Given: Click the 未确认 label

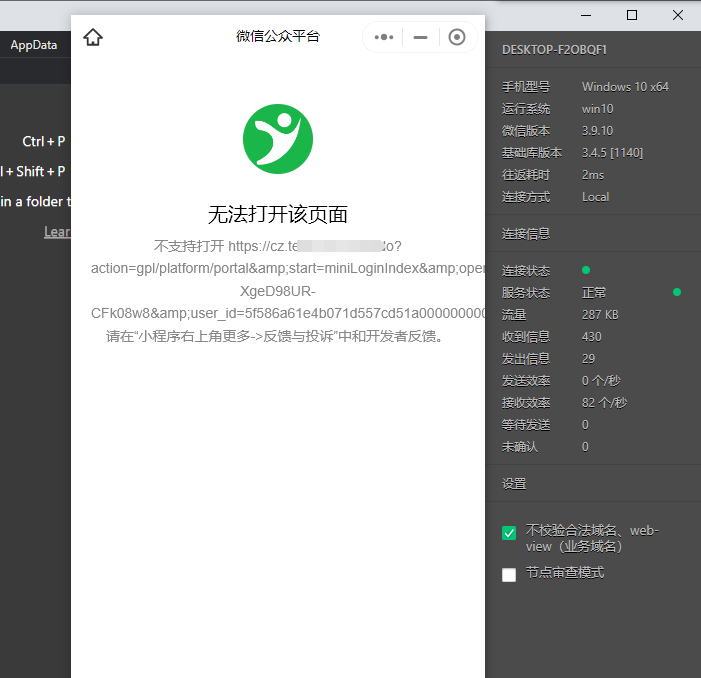Looking at the screenshot, I should pyautogui.click(x=519, y=446).
